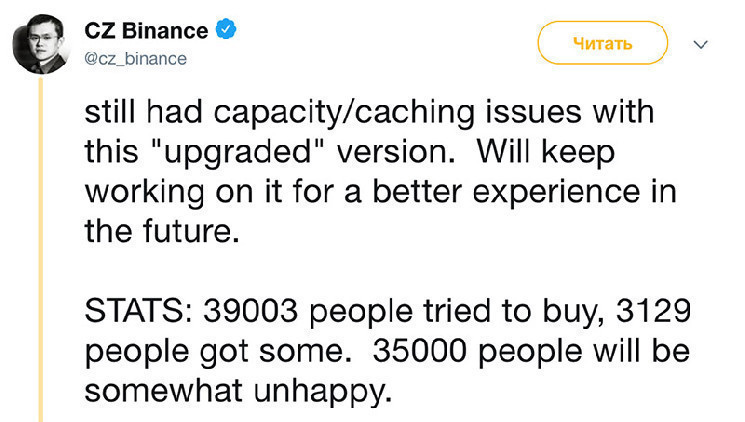This screenshot has width=745, height=422.
Task: Click the phrase 'the future.' in the tweet
Action: pos(162,231)
